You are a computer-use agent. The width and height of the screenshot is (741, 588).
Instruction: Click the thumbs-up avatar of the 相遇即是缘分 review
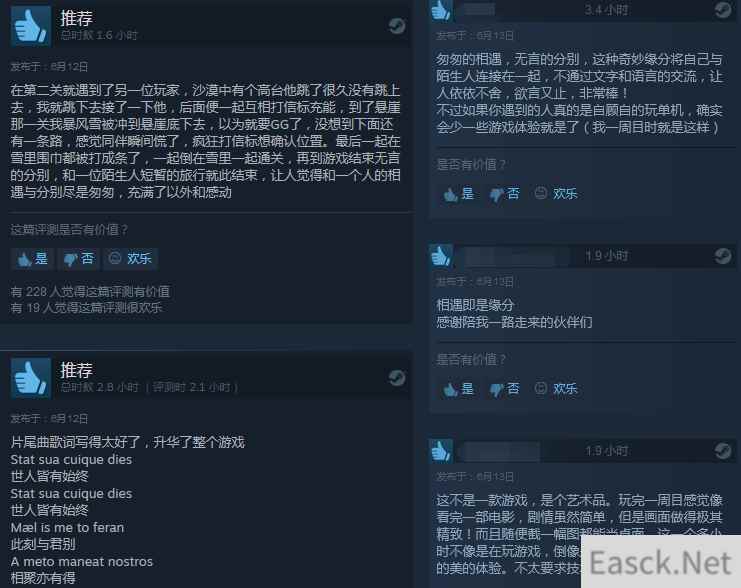[x=441, y=256]
